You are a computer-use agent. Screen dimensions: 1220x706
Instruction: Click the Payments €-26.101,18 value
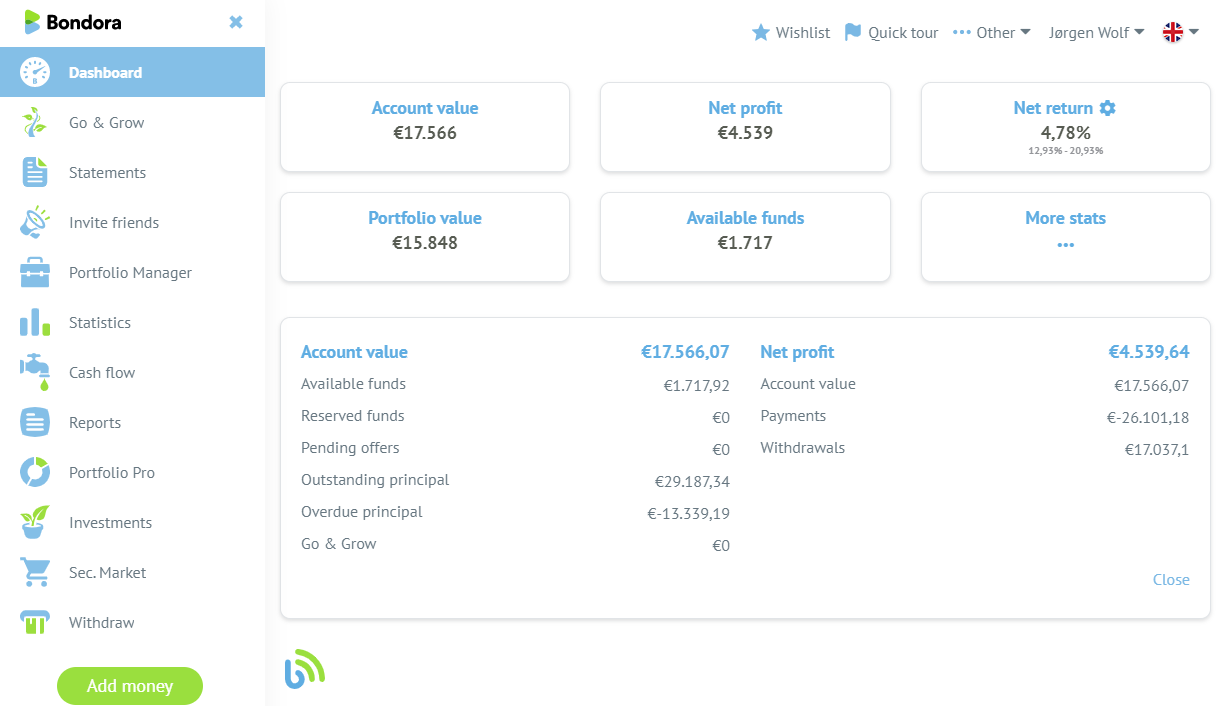click(x=1148, y=417)
